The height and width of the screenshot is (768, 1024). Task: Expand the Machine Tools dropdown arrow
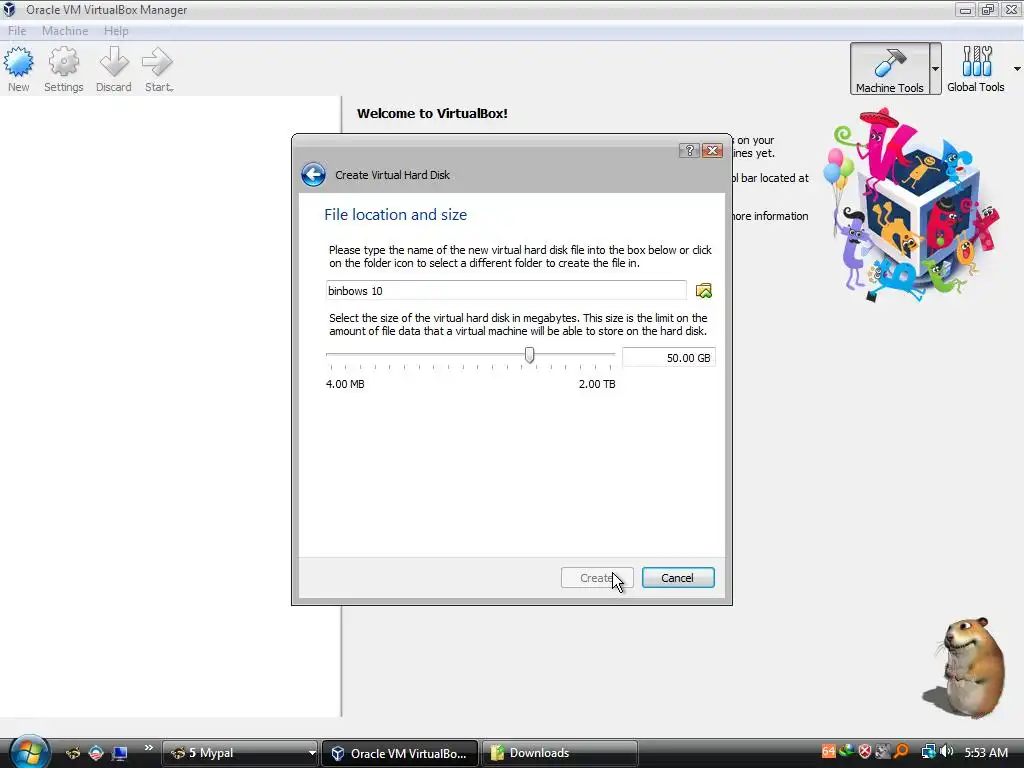[935, 69]
